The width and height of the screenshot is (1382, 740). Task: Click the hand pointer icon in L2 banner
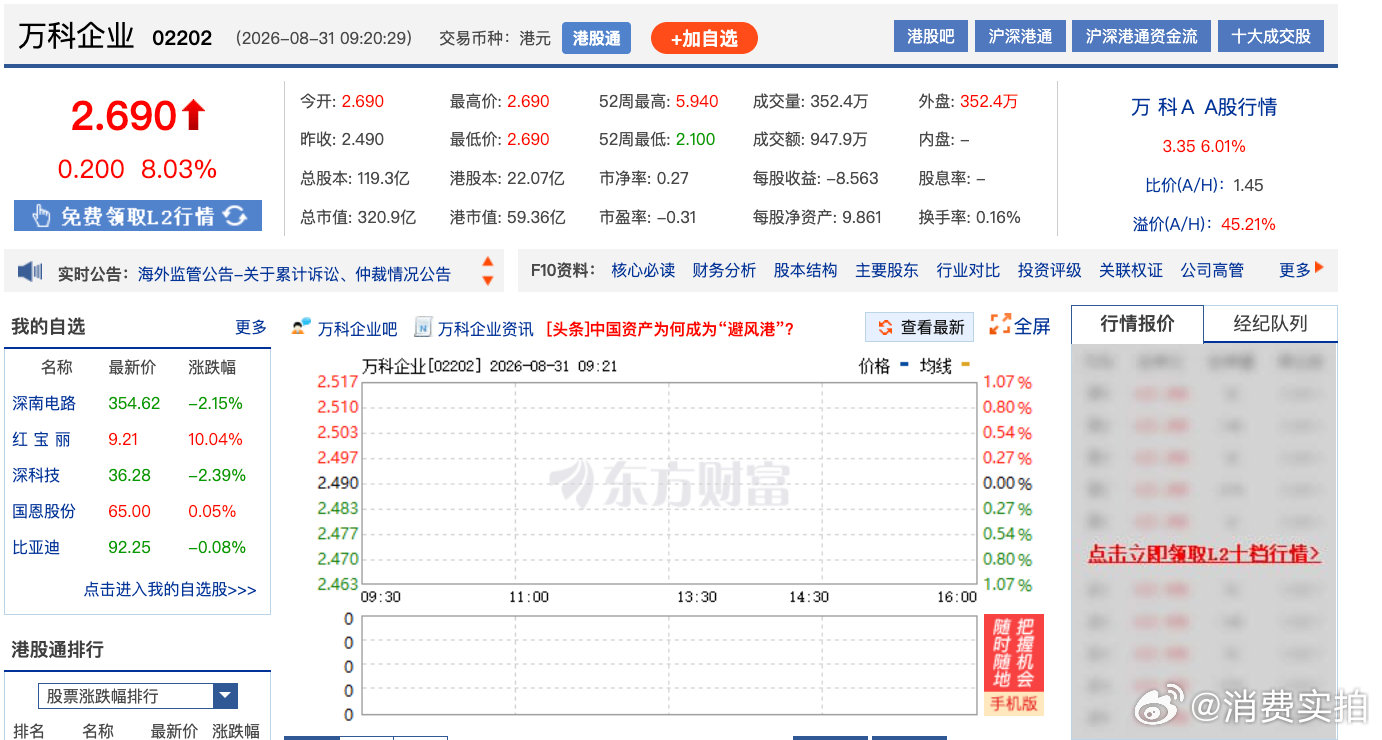[x=41, y=216]
